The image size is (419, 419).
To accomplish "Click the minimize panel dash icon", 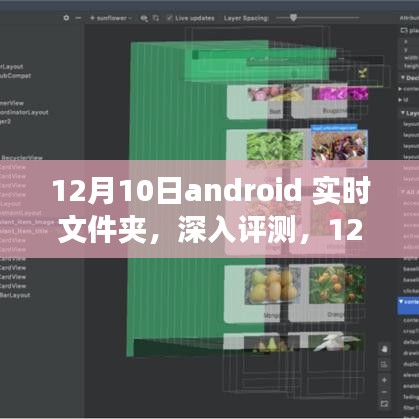I will (78, 18).
